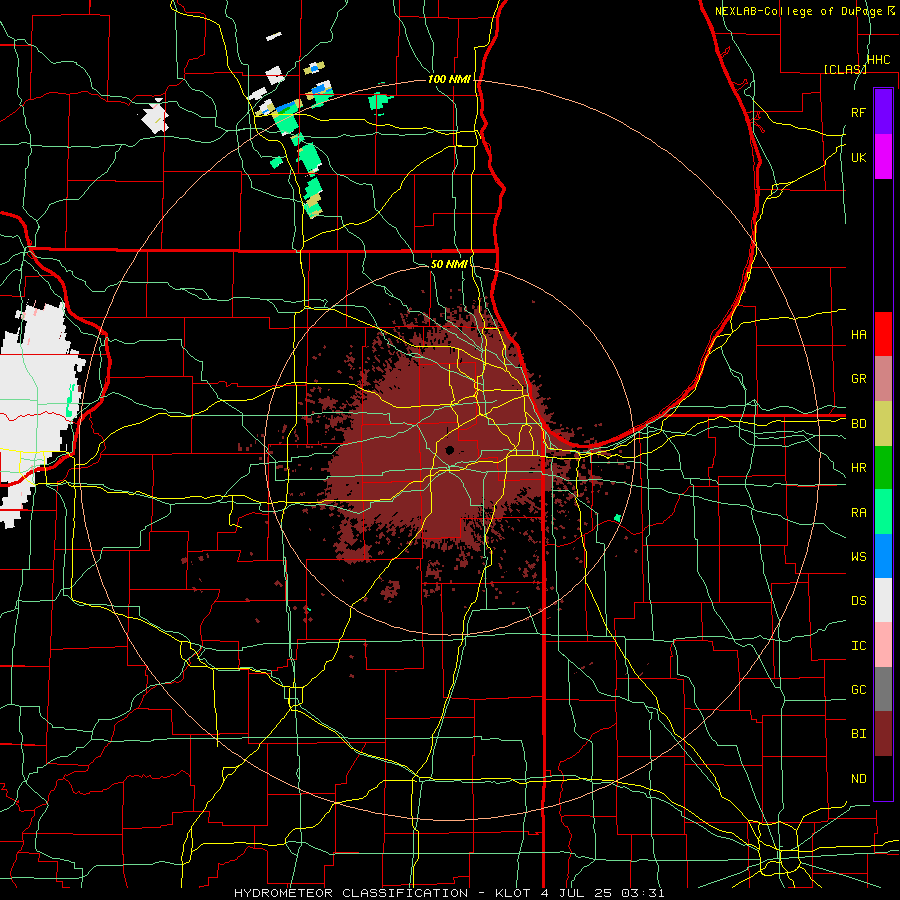The height and width of the screenshot is (900, 900).
Task: Click the green rain cell near 100 NMI label
Action: point(379,103)
